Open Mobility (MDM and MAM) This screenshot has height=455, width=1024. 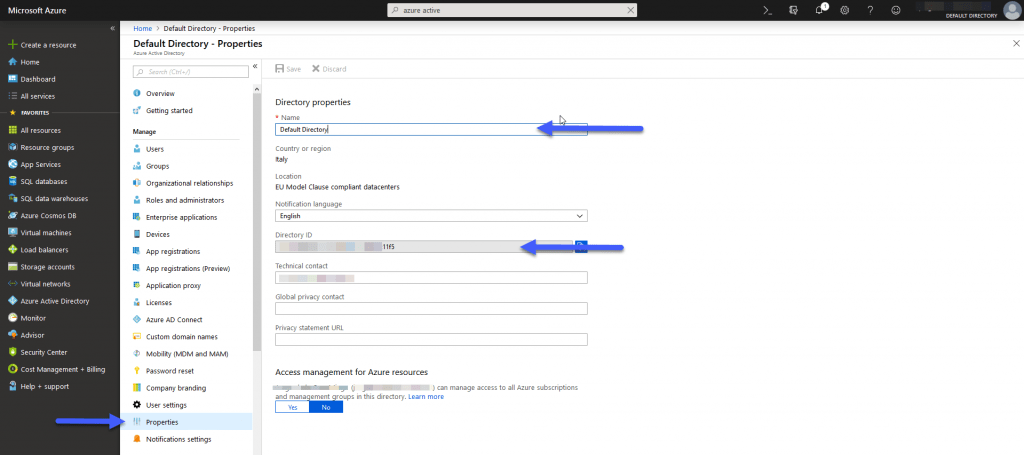186,354
